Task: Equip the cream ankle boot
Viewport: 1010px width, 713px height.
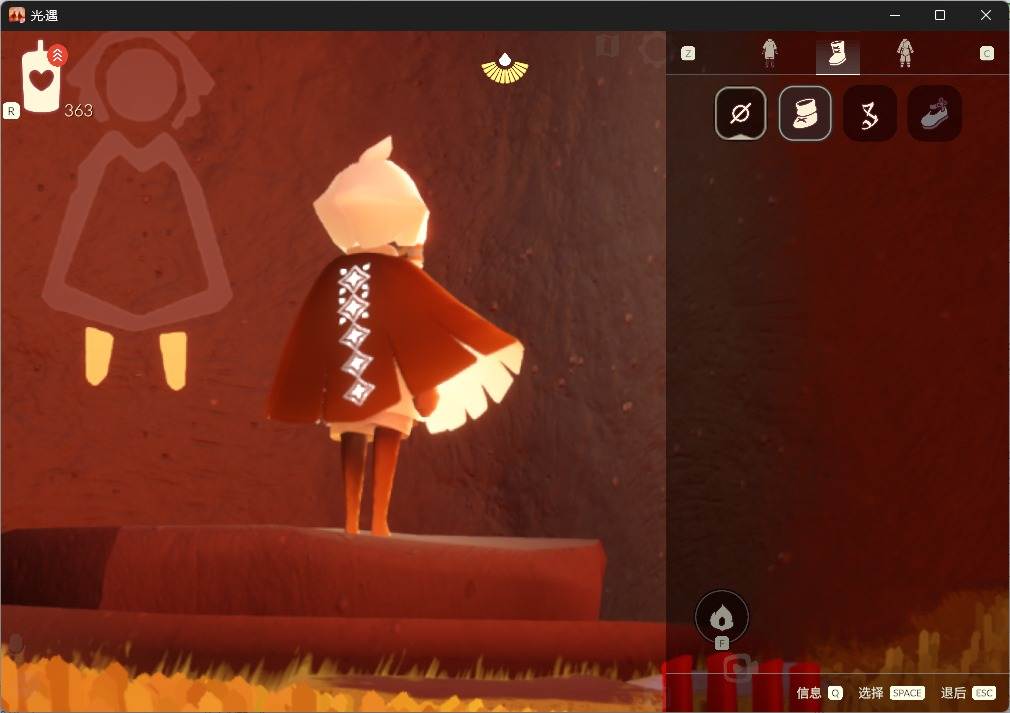Action: pos(805,113)
